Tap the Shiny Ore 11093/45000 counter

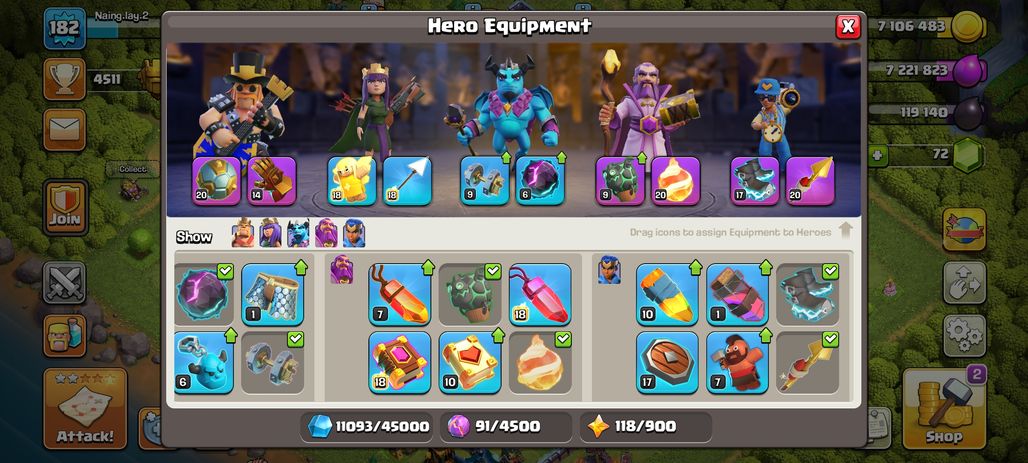(x=369, y=426)
